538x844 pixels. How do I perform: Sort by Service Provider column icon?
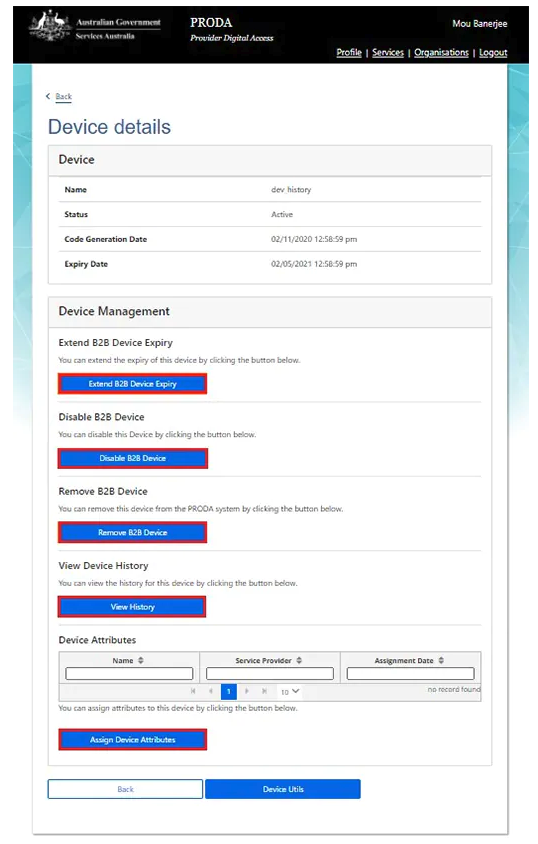point(299,660)
